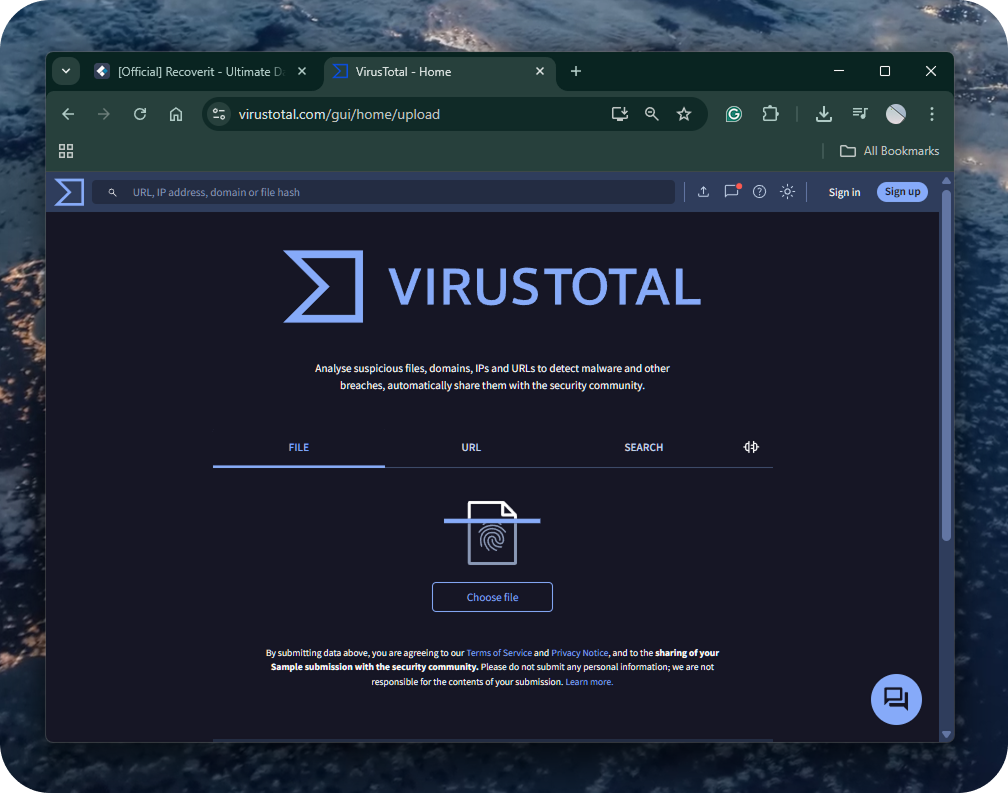This screenshot has height=793, width=1008.
Task: Open a new browser tab
Action: [x=576, y=71]
